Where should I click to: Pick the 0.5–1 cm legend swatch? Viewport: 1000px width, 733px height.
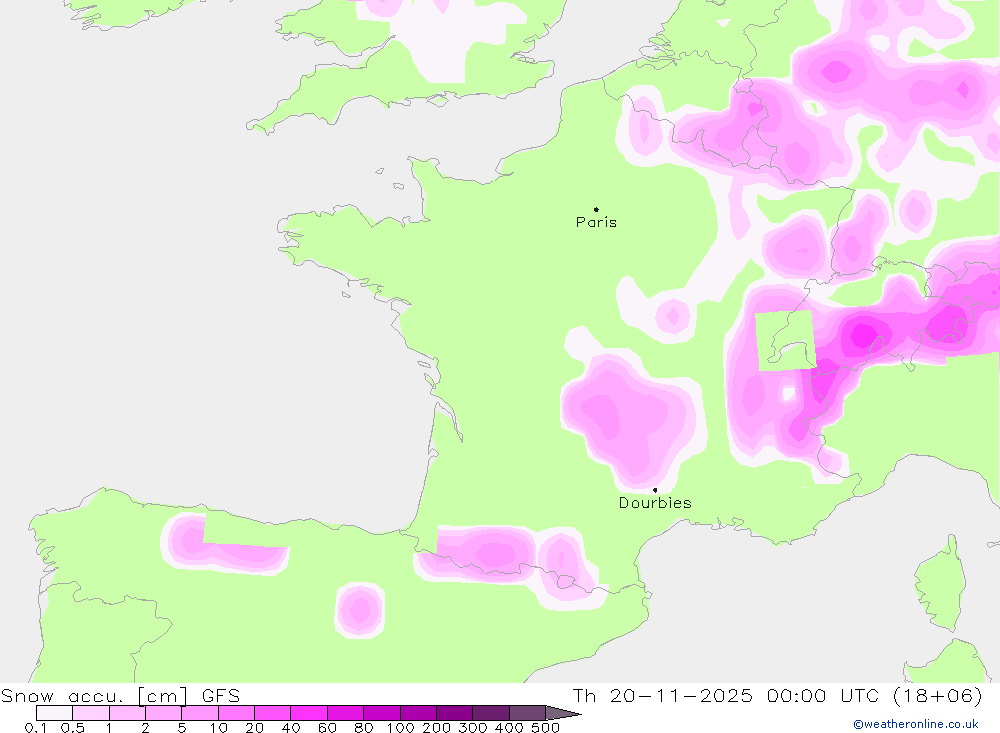[91, 713]
